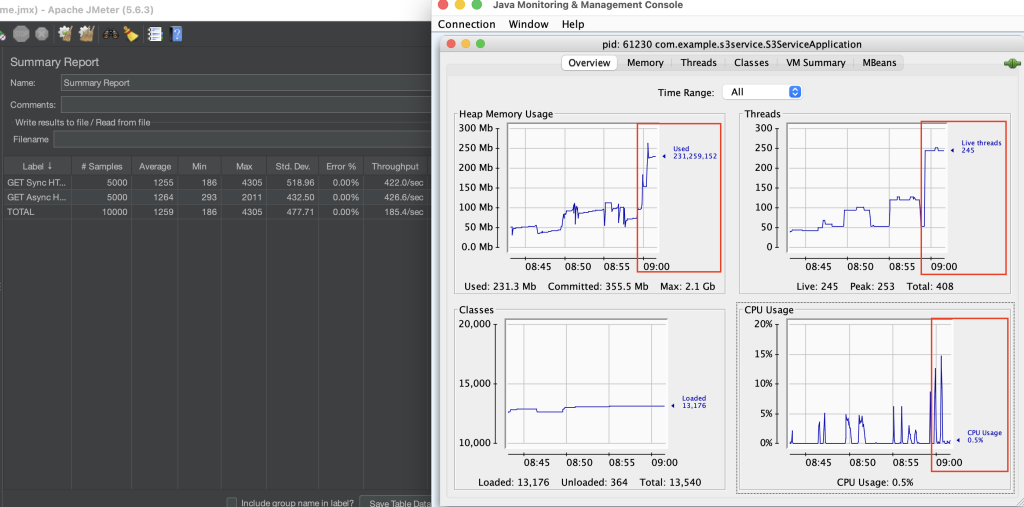The image size is (1024, 507).
Task: Click Throughput value 422.0/sec
Action: 406,183
